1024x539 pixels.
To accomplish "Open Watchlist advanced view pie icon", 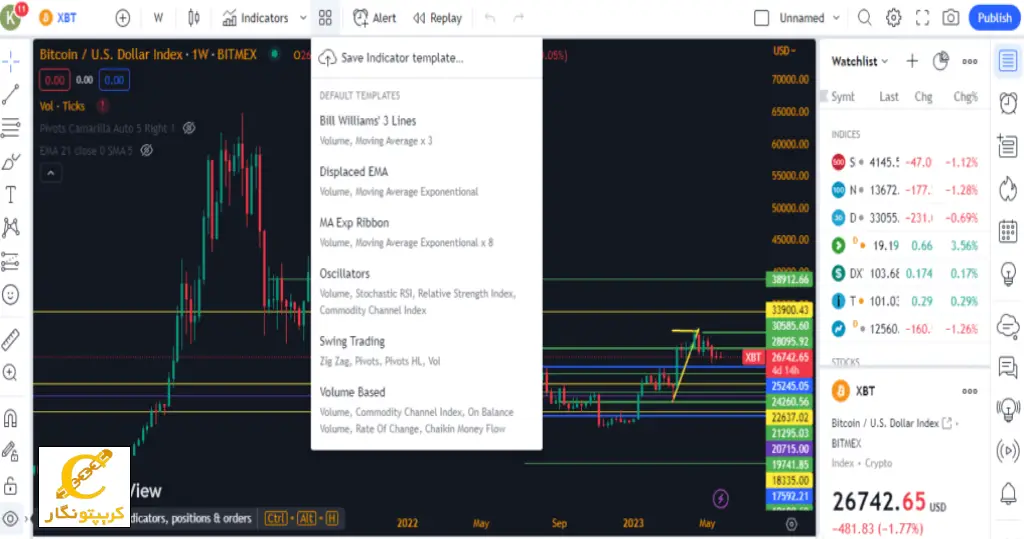I will click(x=940, y=61).
